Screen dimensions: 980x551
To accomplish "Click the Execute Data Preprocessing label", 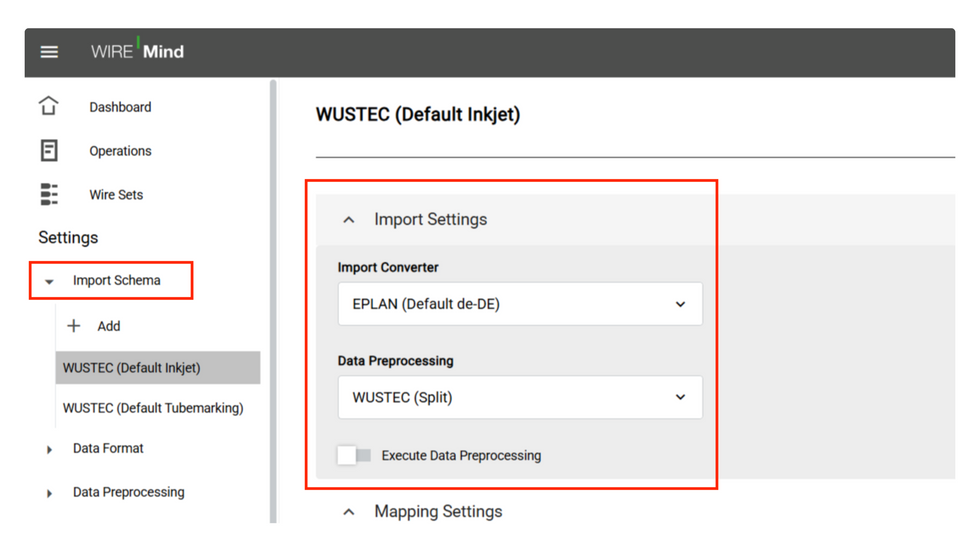I will [461, 455].
